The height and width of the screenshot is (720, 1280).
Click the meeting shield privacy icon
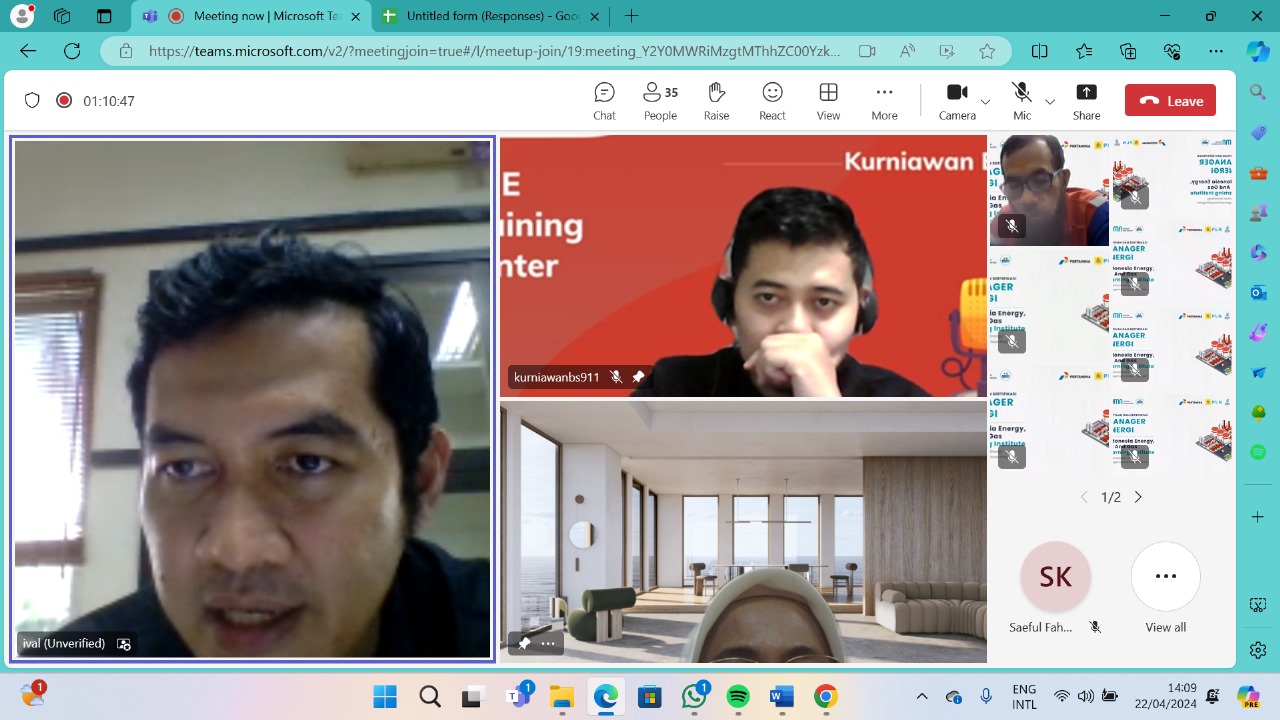point(32,100)
